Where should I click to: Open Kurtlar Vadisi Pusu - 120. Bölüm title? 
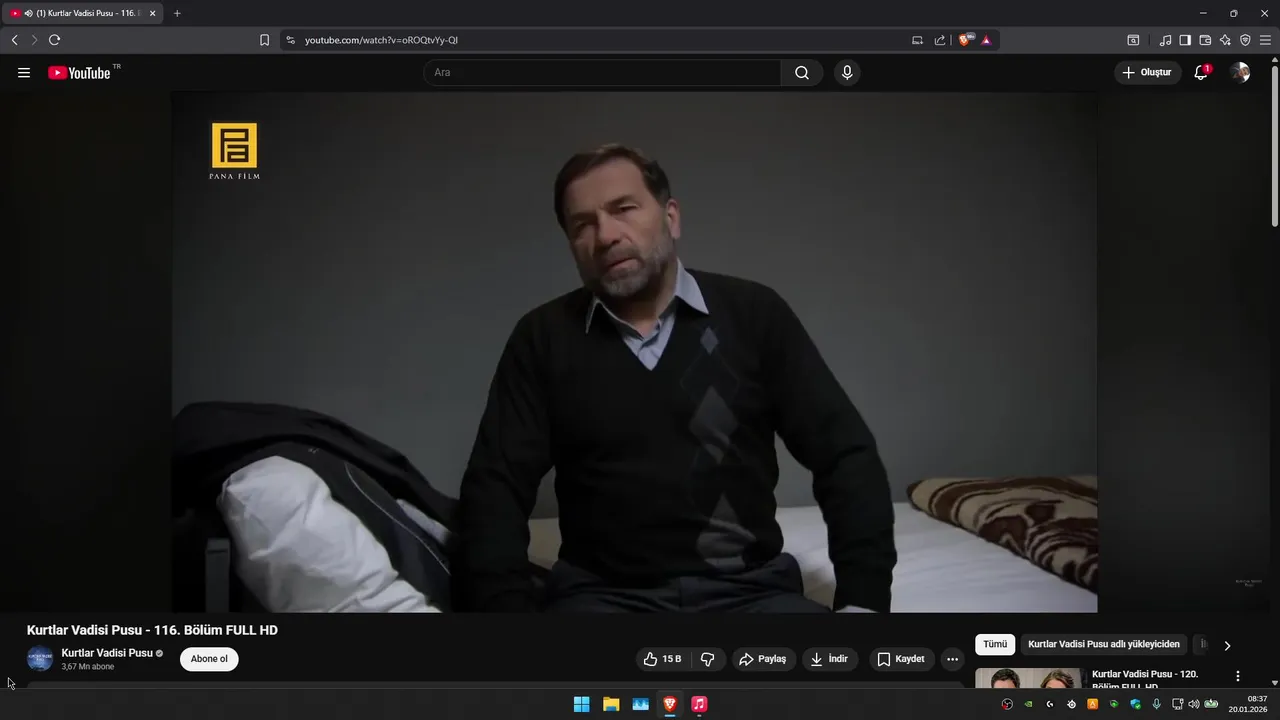coord(1145,679)
